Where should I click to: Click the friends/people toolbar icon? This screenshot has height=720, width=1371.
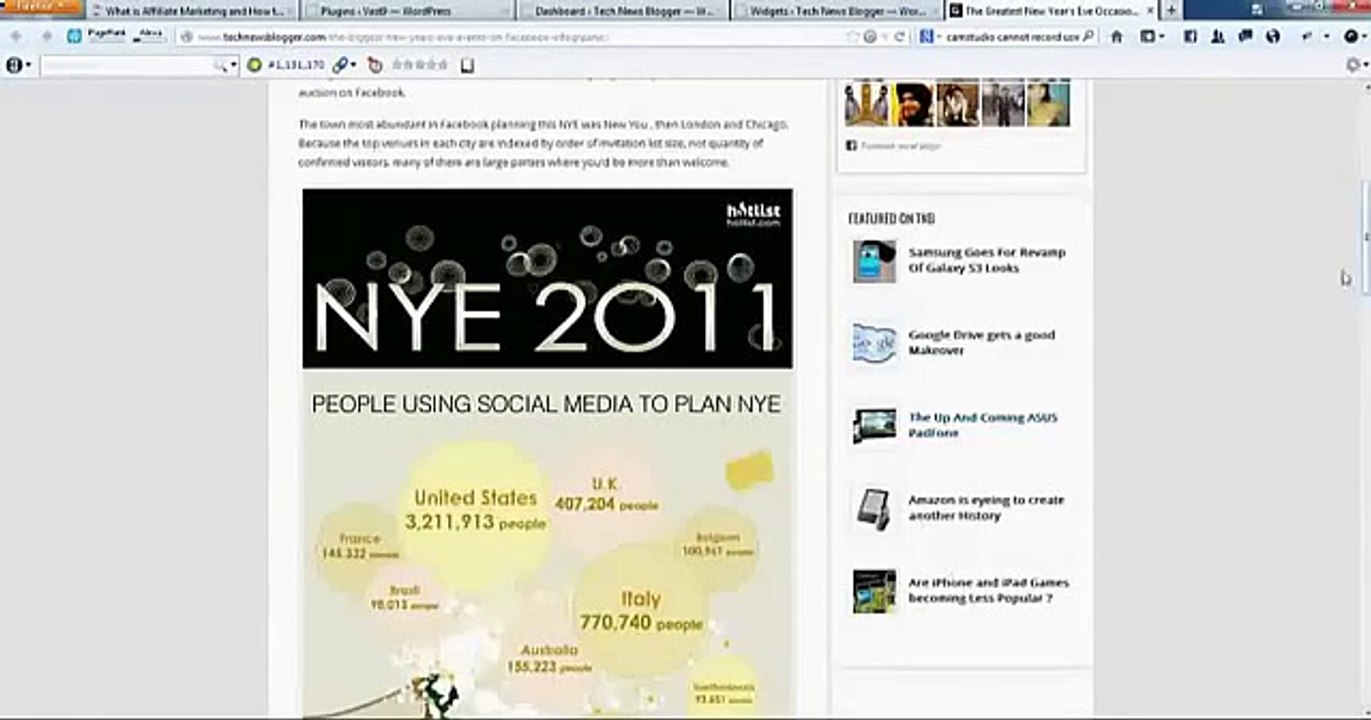tap(1217, 37)
